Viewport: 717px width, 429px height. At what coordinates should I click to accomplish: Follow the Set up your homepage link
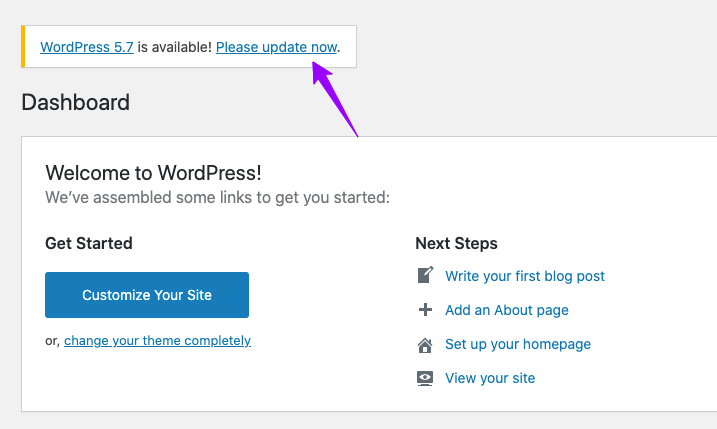click(518, 344)
